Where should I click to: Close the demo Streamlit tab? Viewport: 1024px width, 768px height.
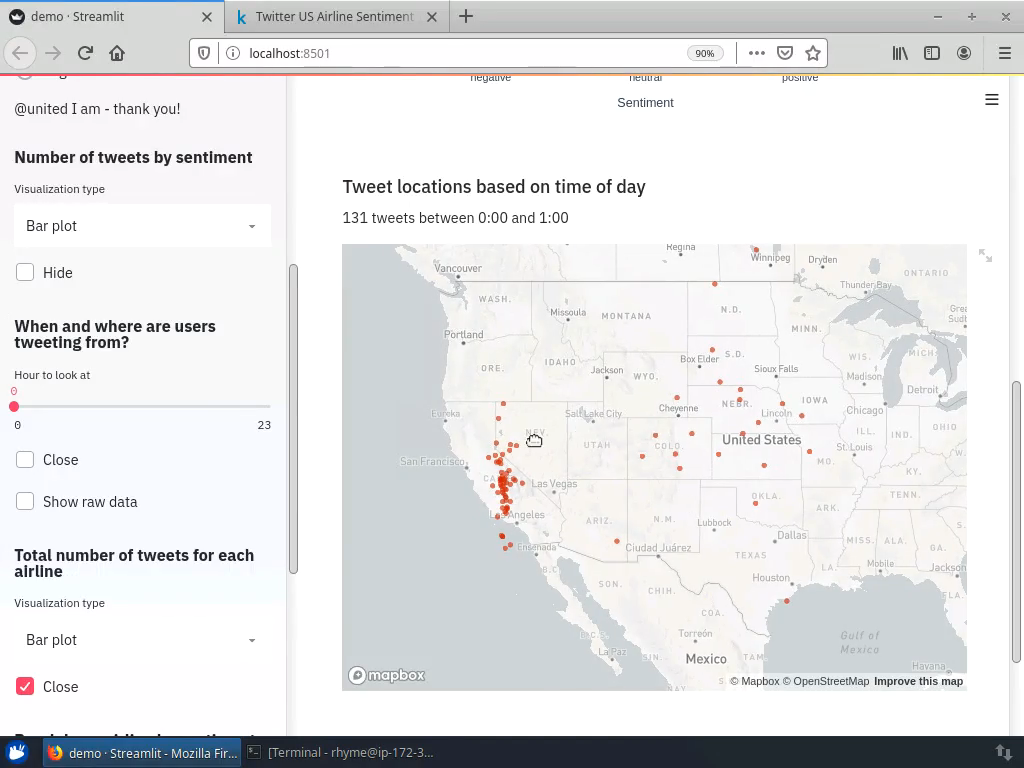click(207, 17)
